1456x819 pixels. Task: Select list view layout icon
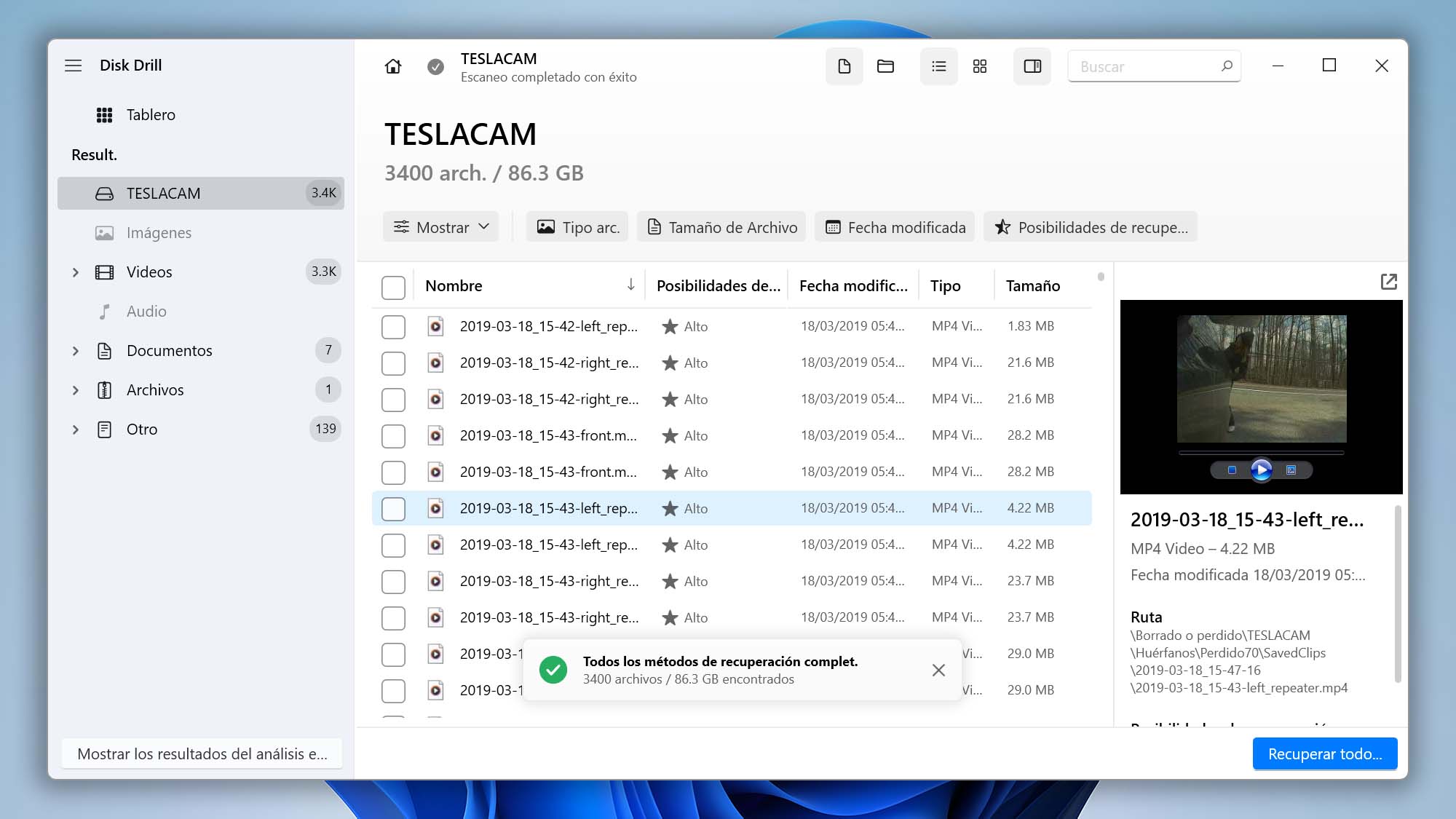(939, 66)
